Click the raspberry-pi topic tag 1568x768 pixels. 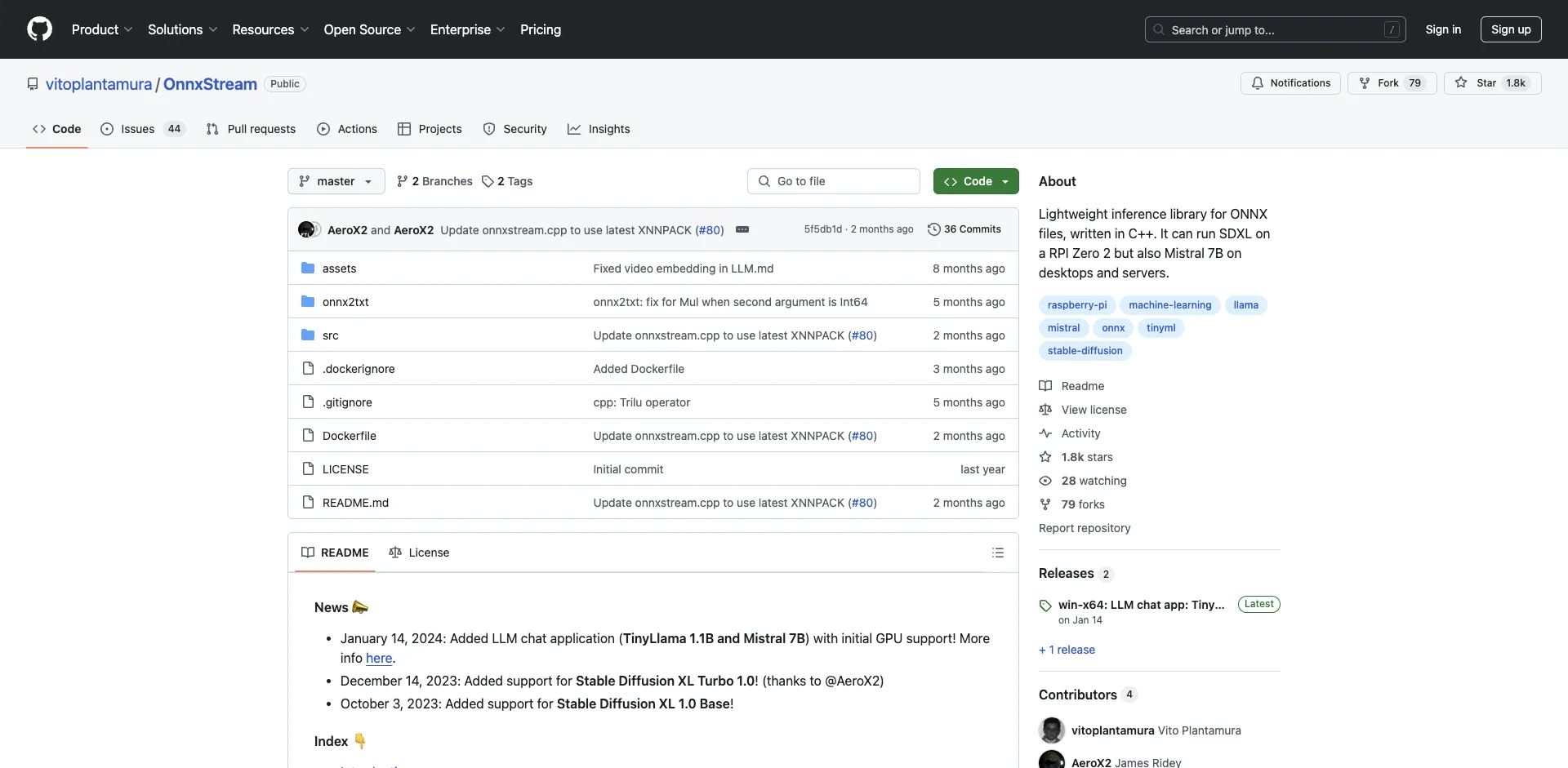(1077, 305)
